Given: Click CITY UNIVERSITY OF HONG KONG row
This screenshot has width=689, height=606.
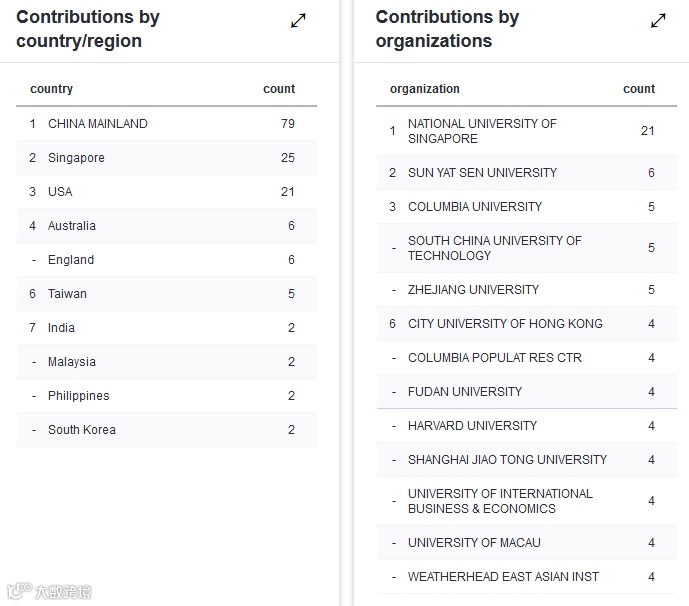Looking at the screenshot, I should (x=505, y=324).
